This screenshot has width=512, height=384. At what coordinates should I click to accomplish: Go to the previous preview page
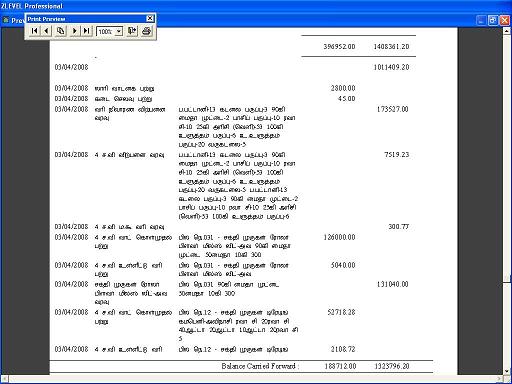tap(47, 31)
